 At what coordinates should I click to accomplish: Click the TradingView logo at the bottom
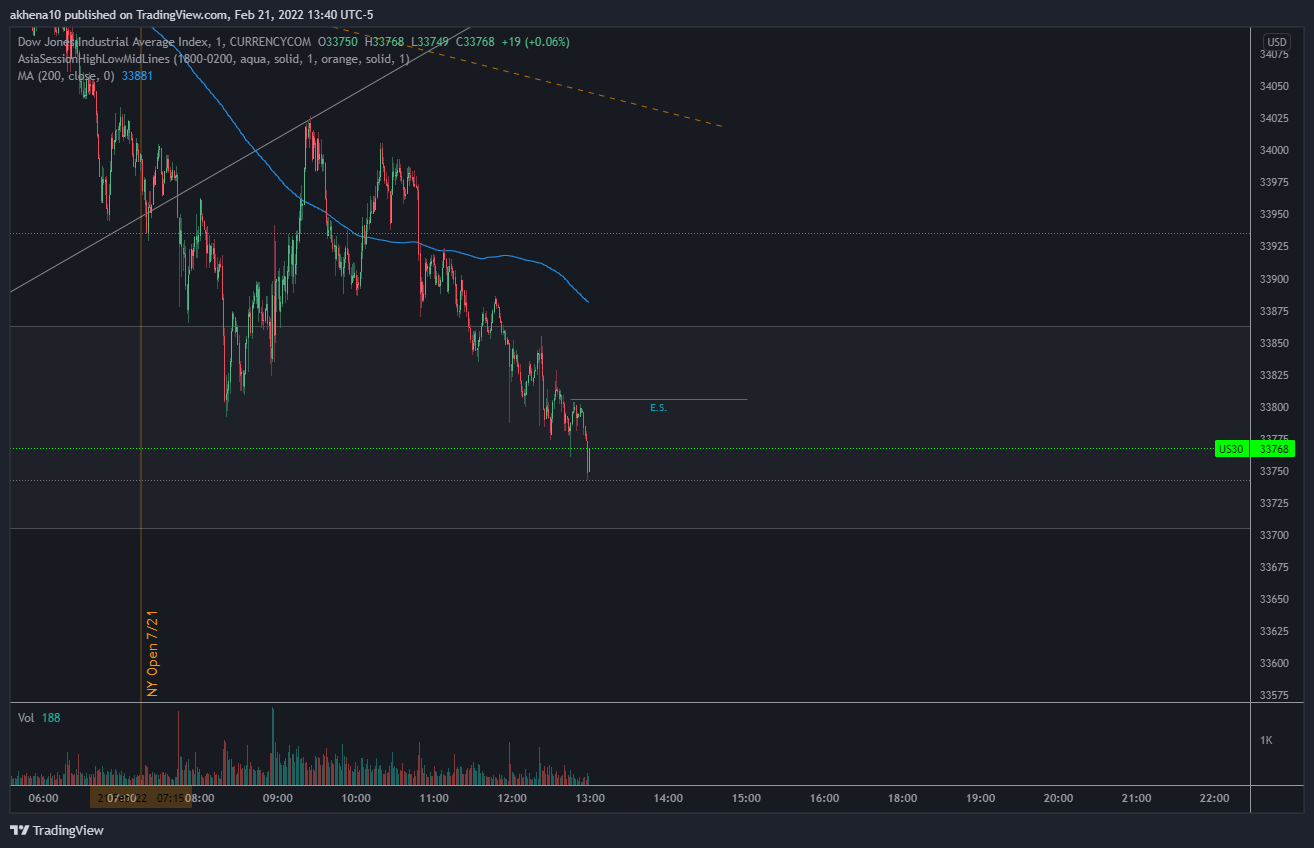(x=57, y=830)
